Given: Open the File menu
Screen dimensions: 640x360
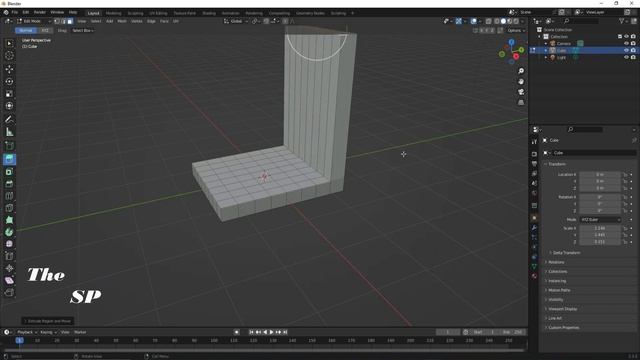Looking at the screenshot, I should [15, 13].
